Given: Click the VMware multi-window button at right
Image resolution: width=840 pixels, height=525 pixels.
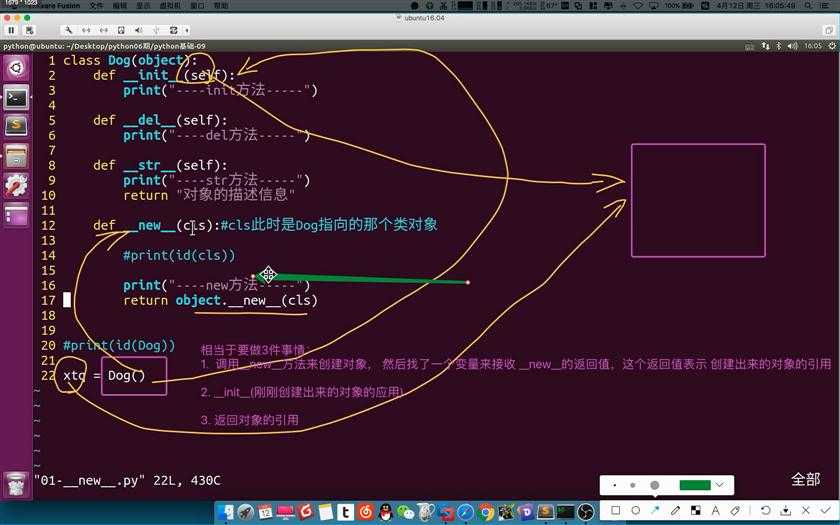Looking at the screenshot, I should (x=829, y=31).
